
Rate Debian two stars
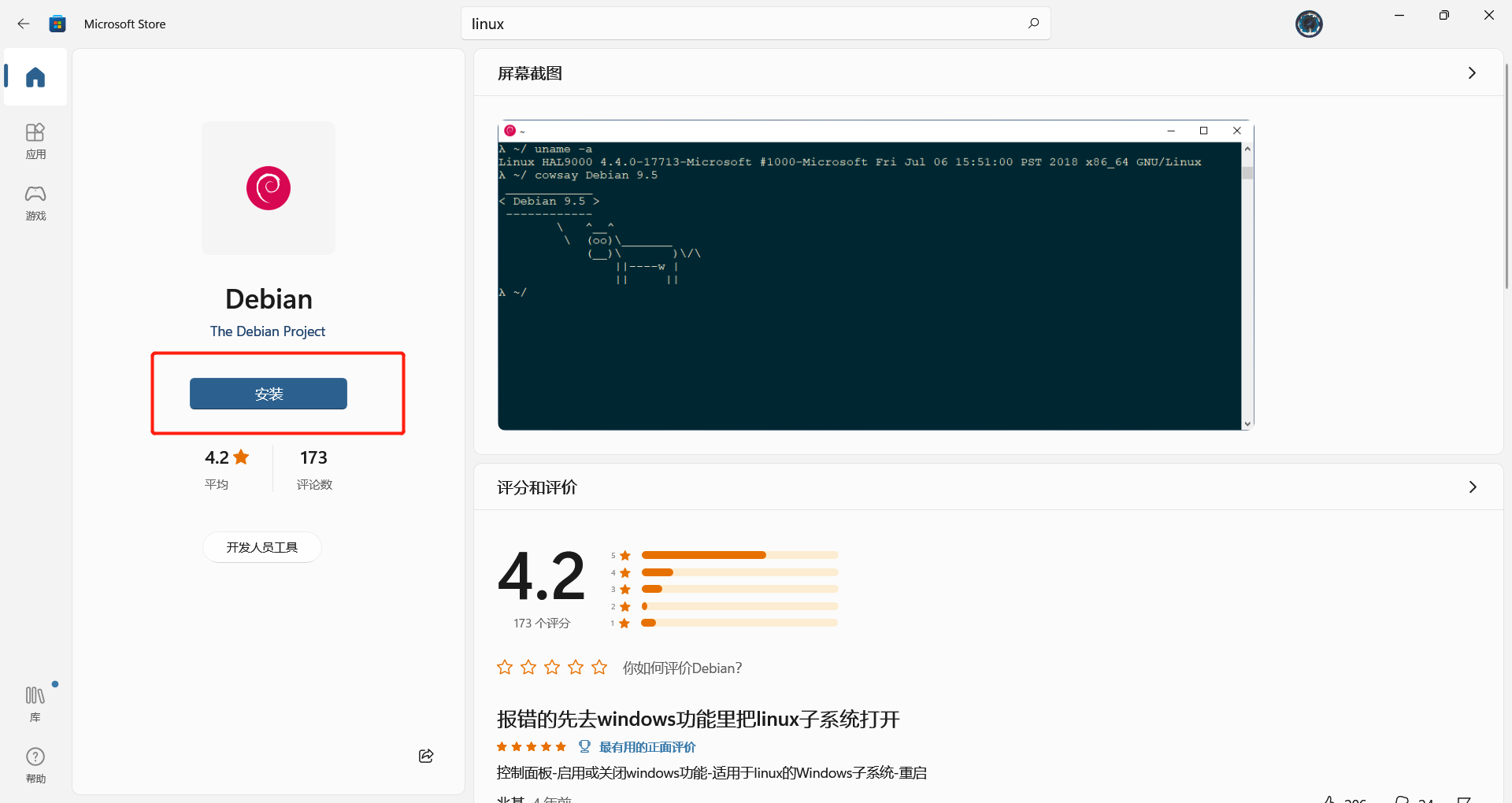click(528, 668)
